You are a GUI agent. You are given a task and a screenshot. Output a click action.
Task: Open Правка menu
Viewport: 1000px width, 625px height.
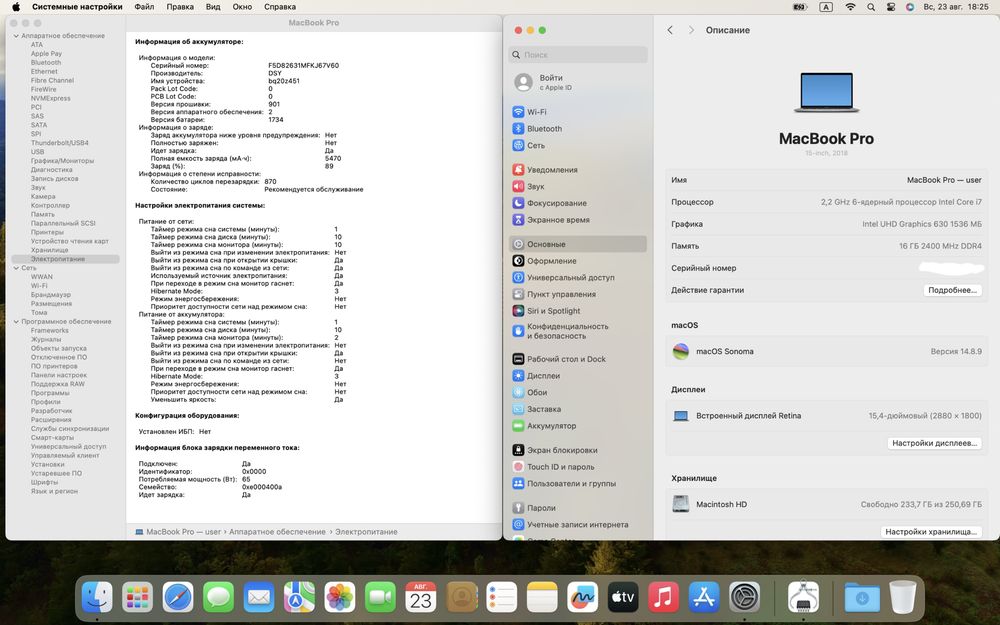(x=180, y=6)
